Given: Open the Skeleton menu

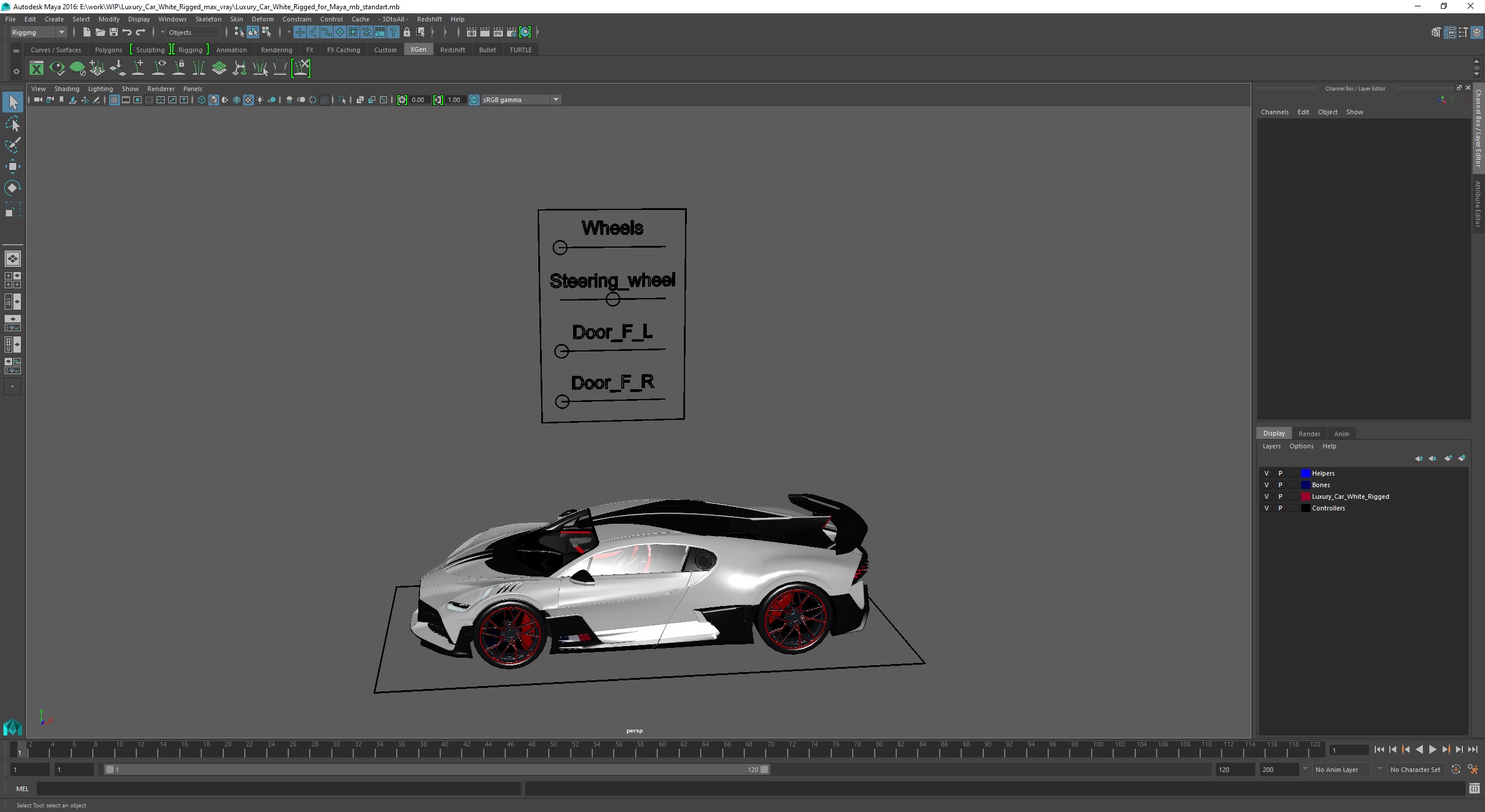Looking at the screenshot, I should [208, 19].
